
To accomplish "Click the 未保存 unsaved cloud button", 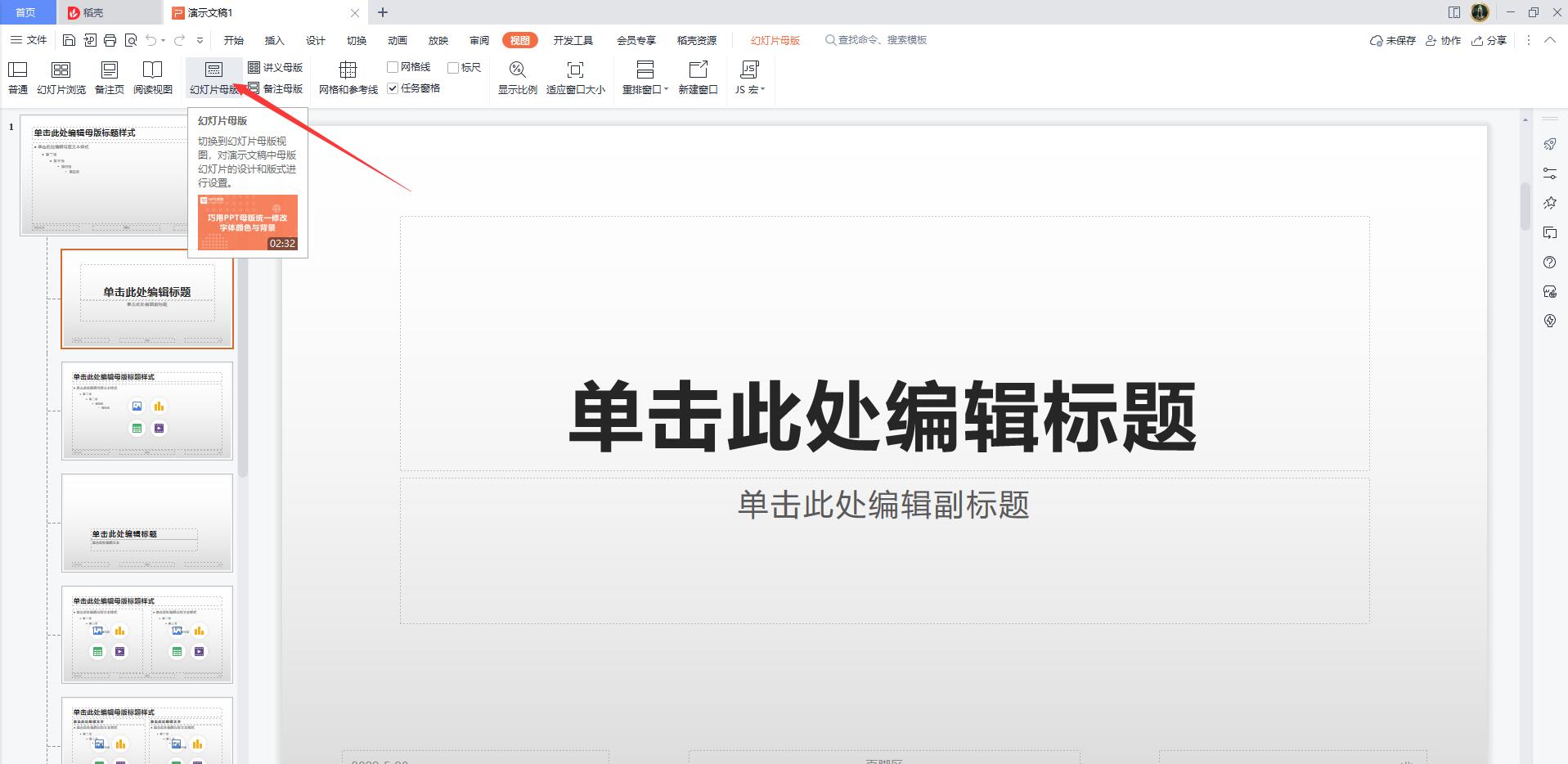I will coord(1393,40).
